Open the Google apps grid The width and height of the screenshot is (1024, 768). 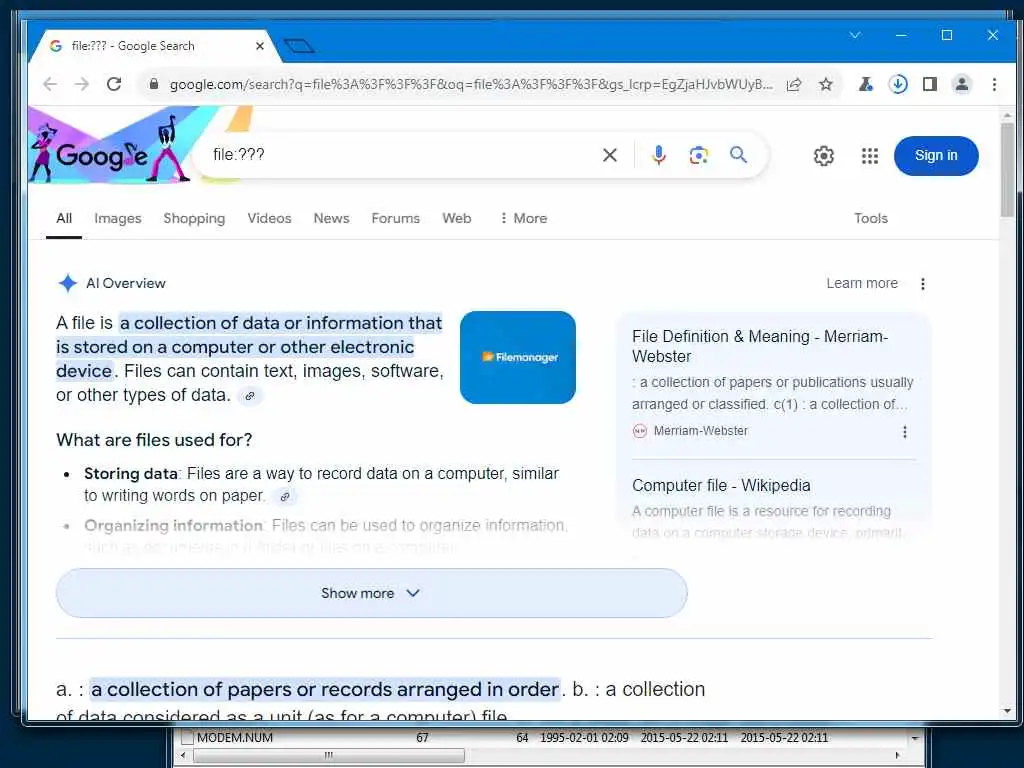(870, 155)
